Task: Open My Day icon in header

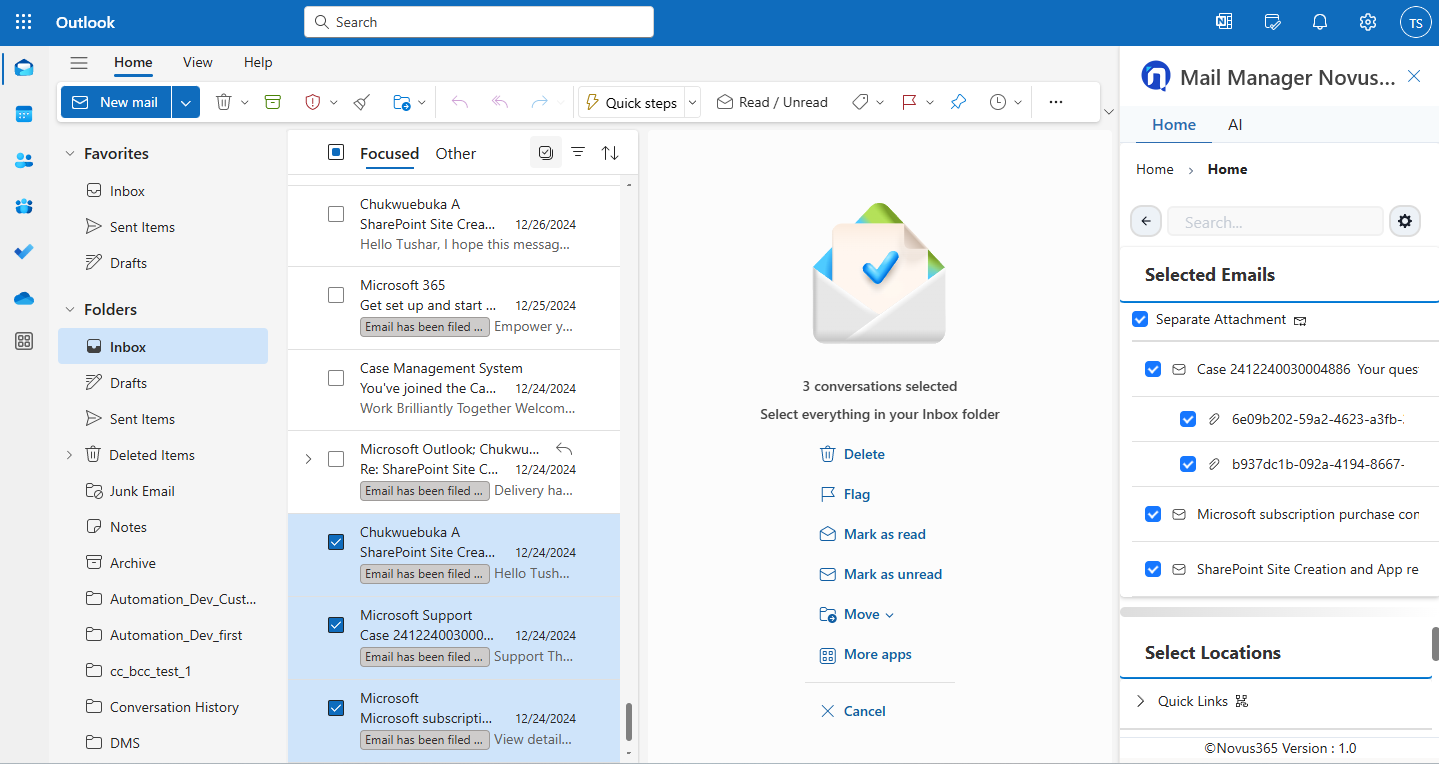Action: [x=1272, y=22]
